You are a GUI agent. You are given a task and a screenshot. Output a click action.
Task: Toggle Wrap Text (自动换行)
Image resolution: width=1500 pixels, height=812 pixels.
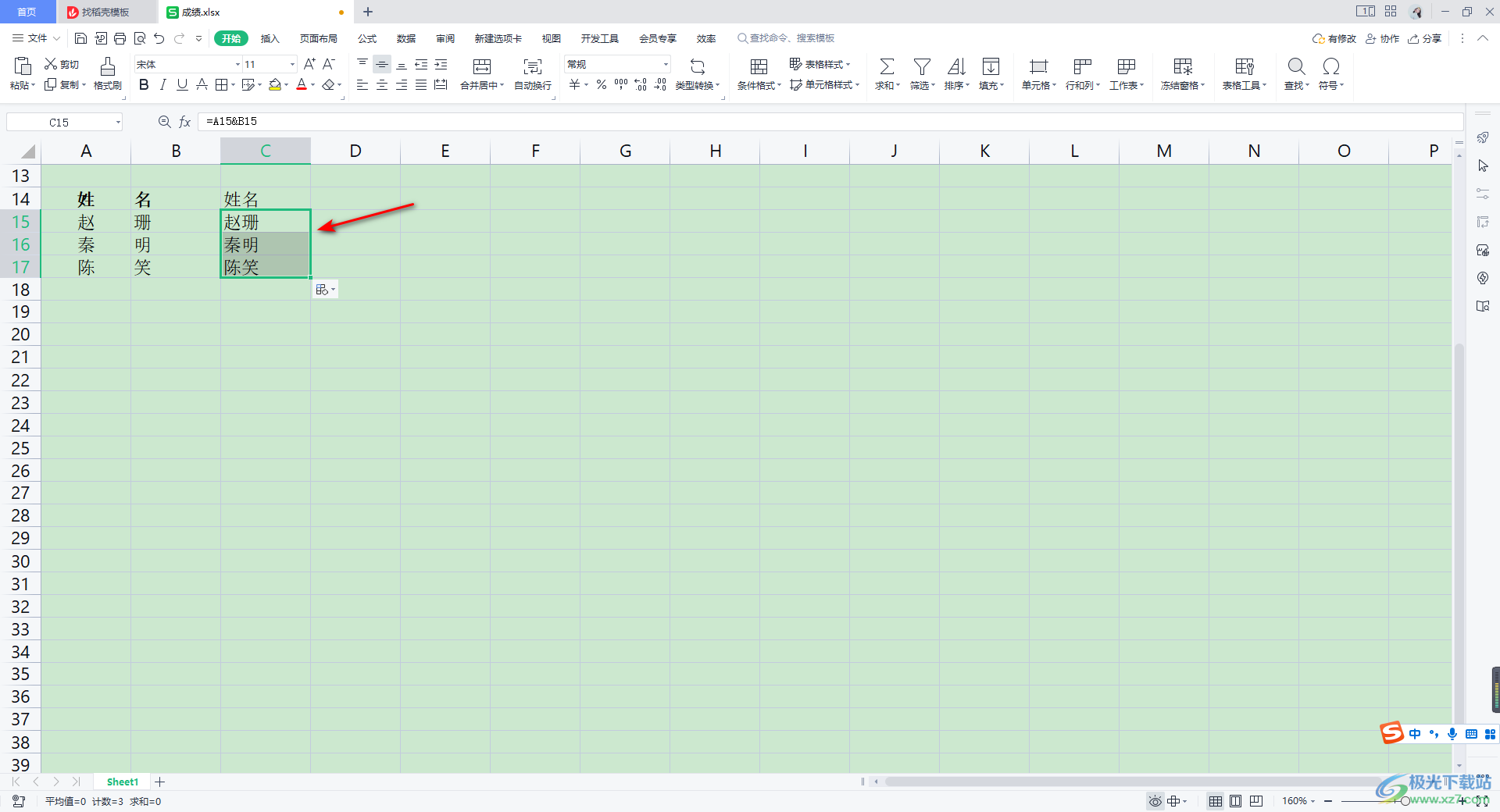(x=533, y=73)
